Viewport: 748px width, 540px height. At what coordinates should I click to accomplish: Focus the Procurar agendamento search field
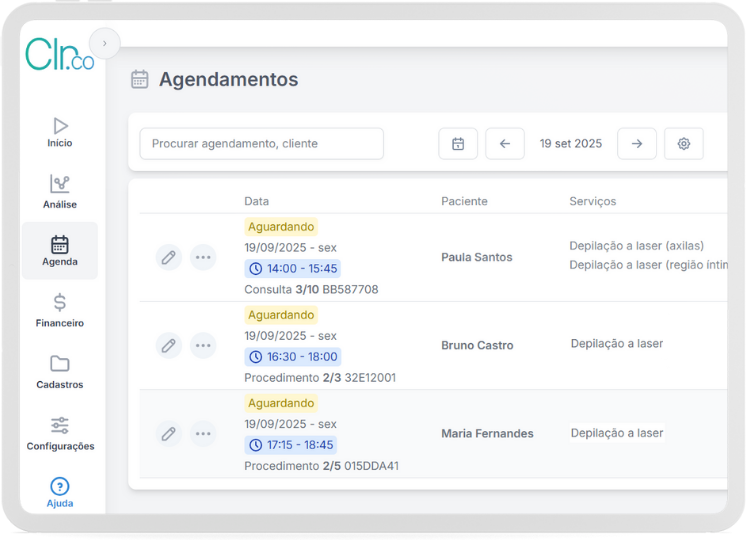261,144
